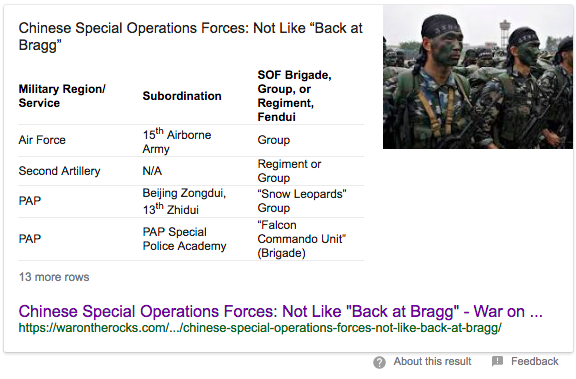576x379 pixels.
Task: Click the SOF Brigade, Group column header
Action: (294, 96)
